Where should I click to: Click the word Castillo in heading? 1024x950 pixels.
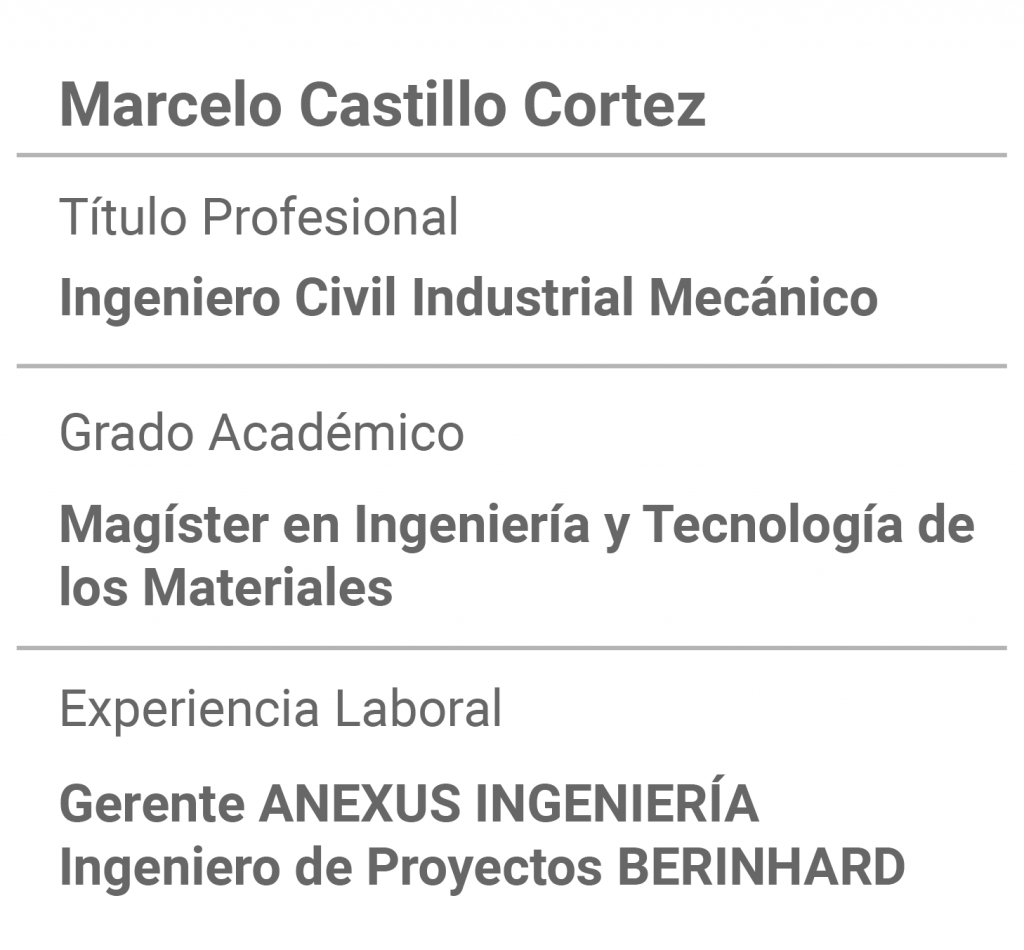[x=402, y=105]
